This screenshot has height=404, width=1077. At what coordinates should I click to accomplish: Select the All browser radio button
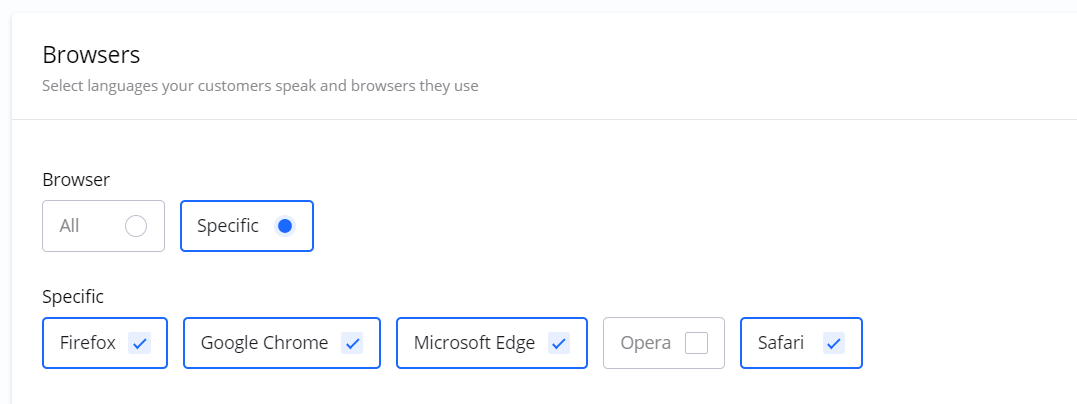(136, 226)
